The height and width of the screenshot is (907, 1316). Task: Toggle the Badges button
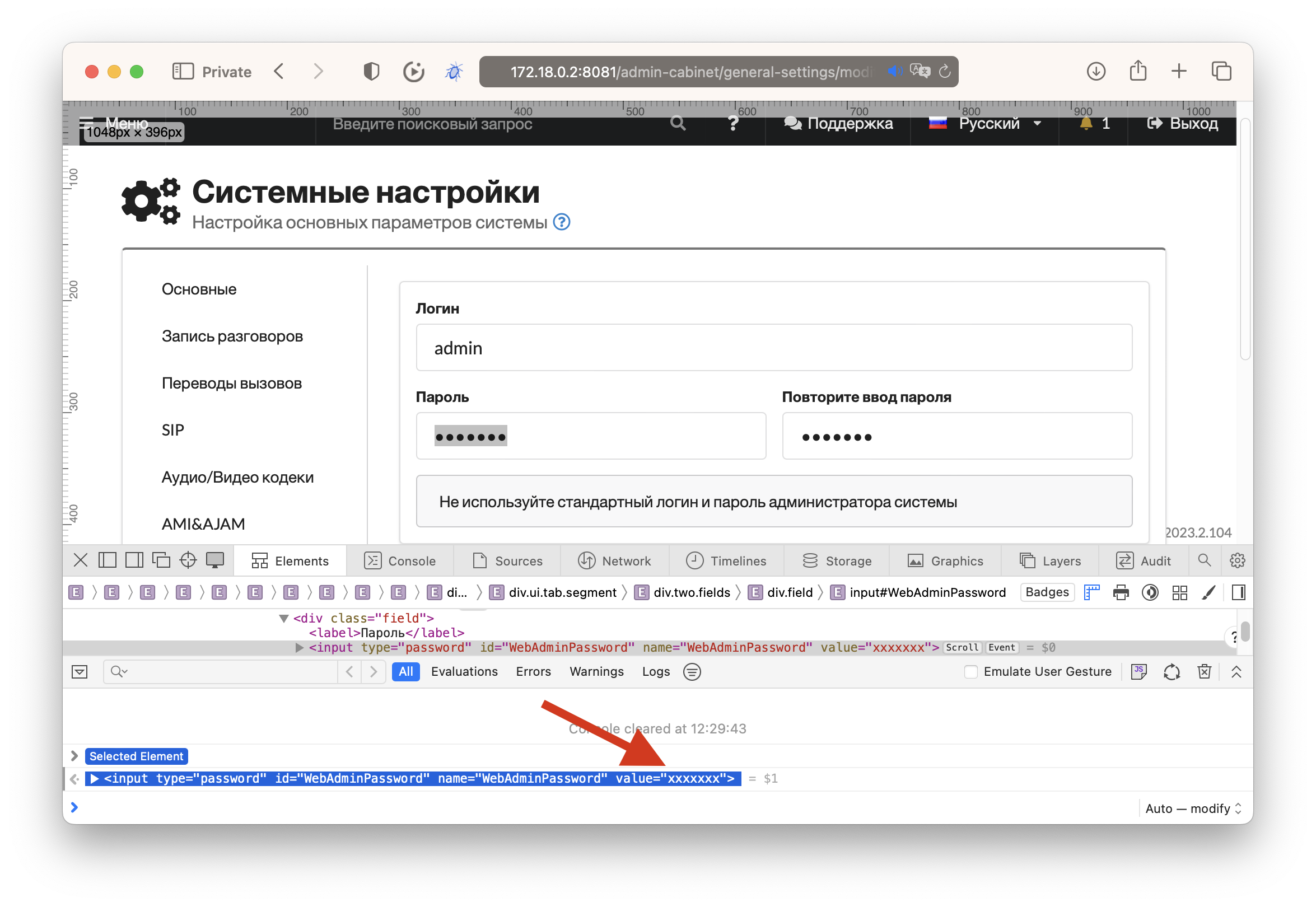click(1047, 592)
